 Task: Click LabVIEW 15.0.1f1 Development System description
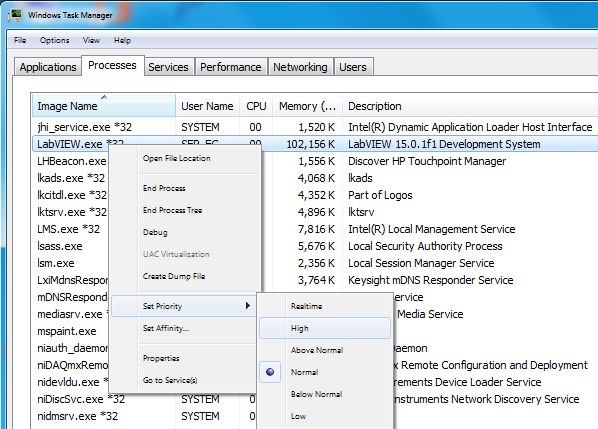click(444, 144)
